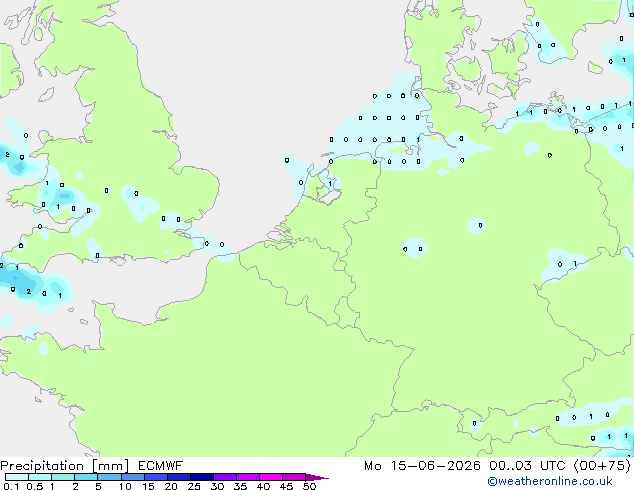634x490 pixels.
Task: Click the '25' legend scale label
Action: click(194, 486)
